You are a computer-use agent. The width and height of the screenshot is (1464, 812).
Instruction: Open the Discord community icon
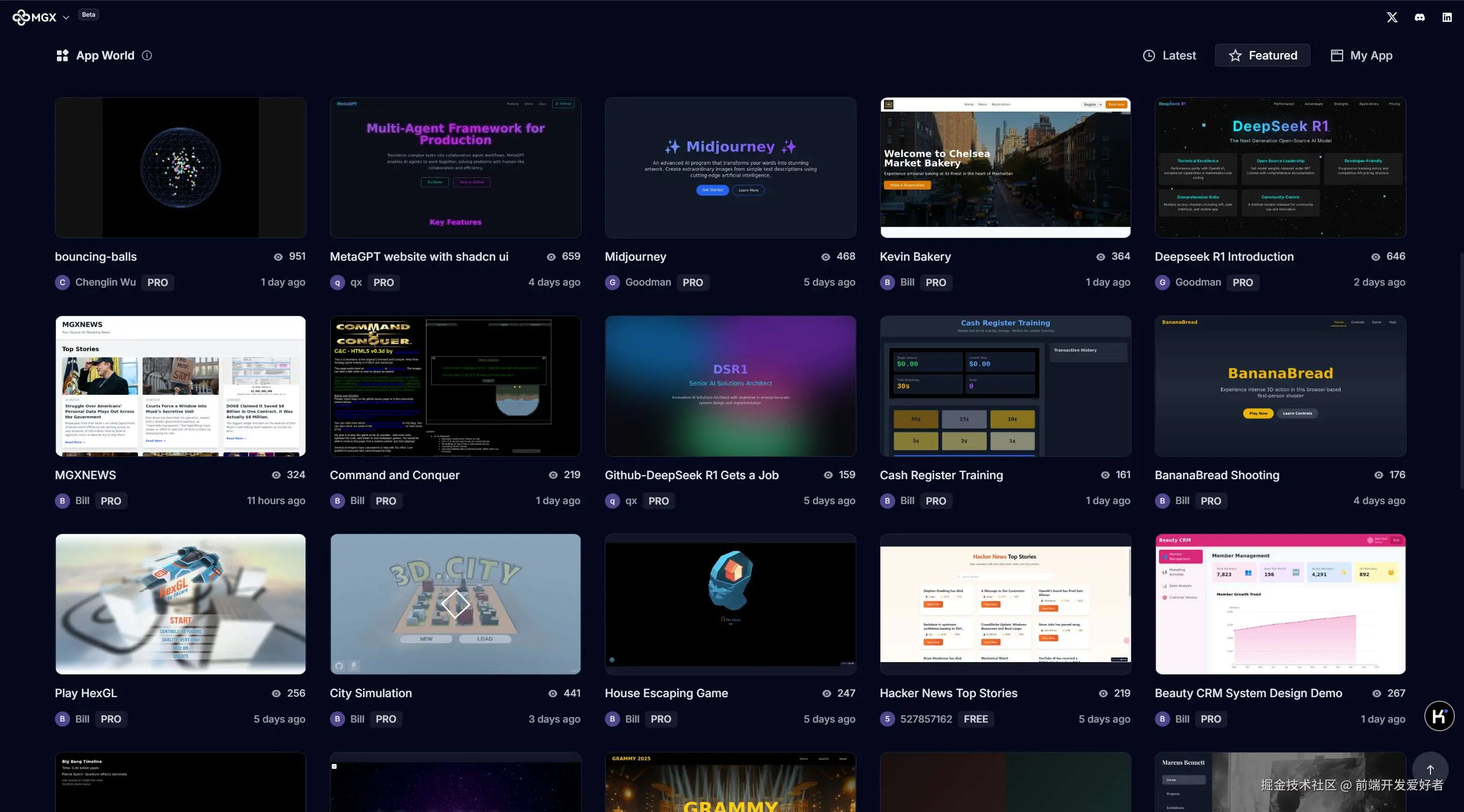(x=1420, y=17)
